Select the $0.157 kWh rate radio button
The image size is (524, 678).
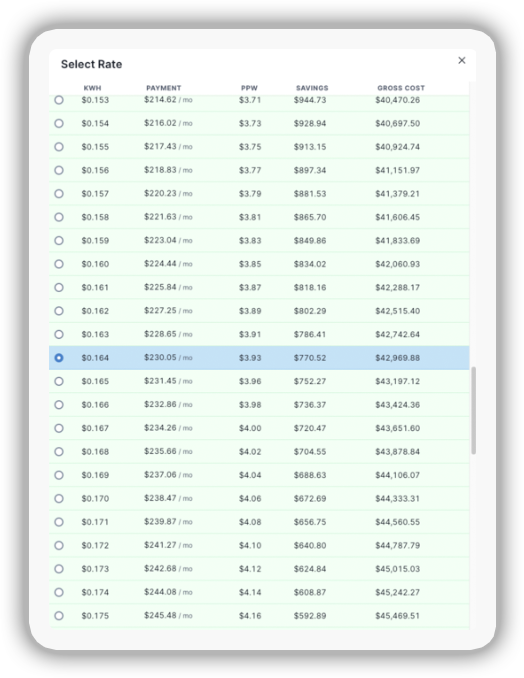click(59, 193)
